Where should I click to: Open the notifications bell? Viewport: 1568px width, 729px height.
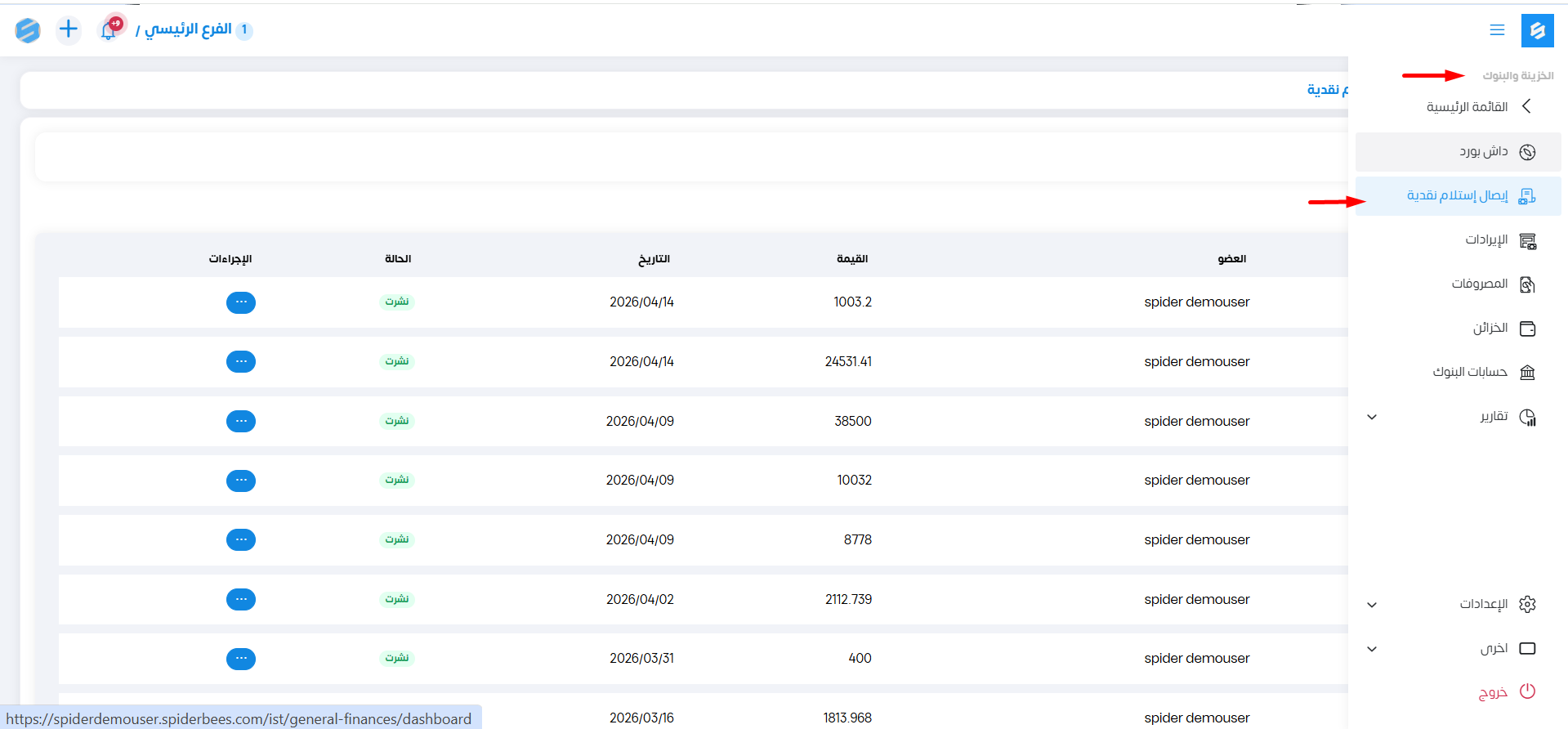[x=109, y=30]
